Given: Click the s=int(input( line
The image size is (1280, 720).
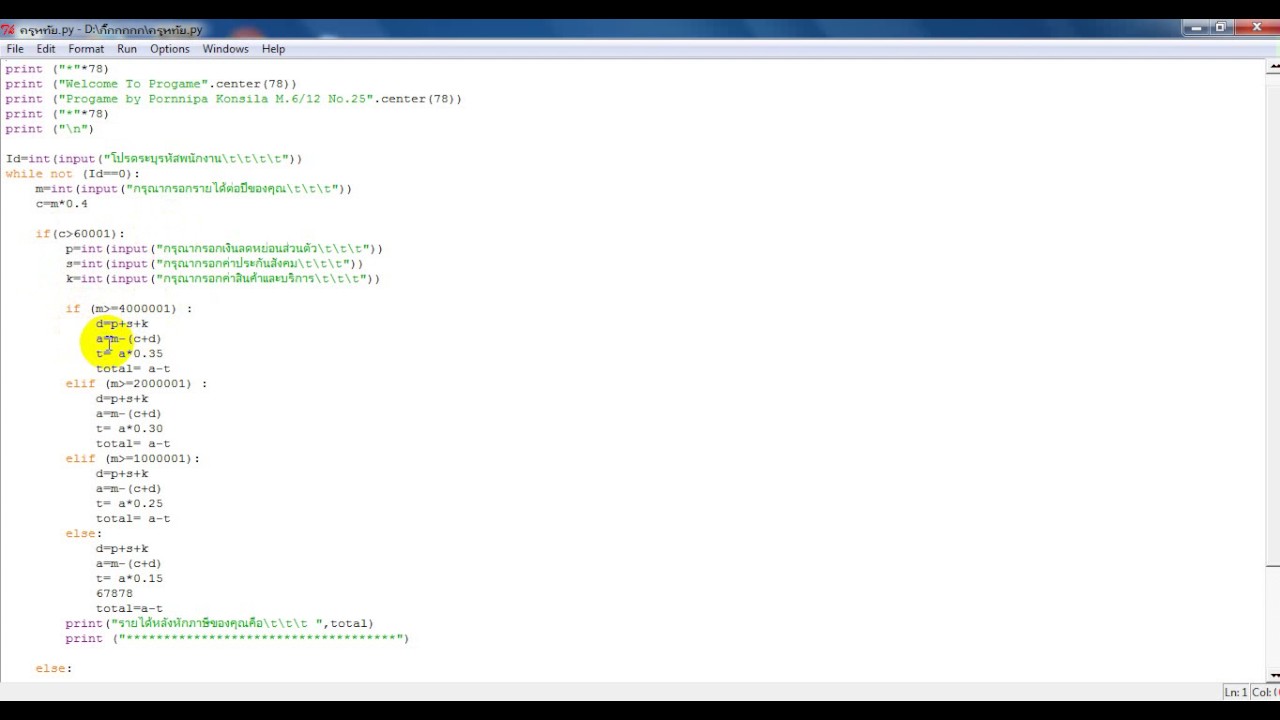Looking at the screenshot, I should coord(214,264).
